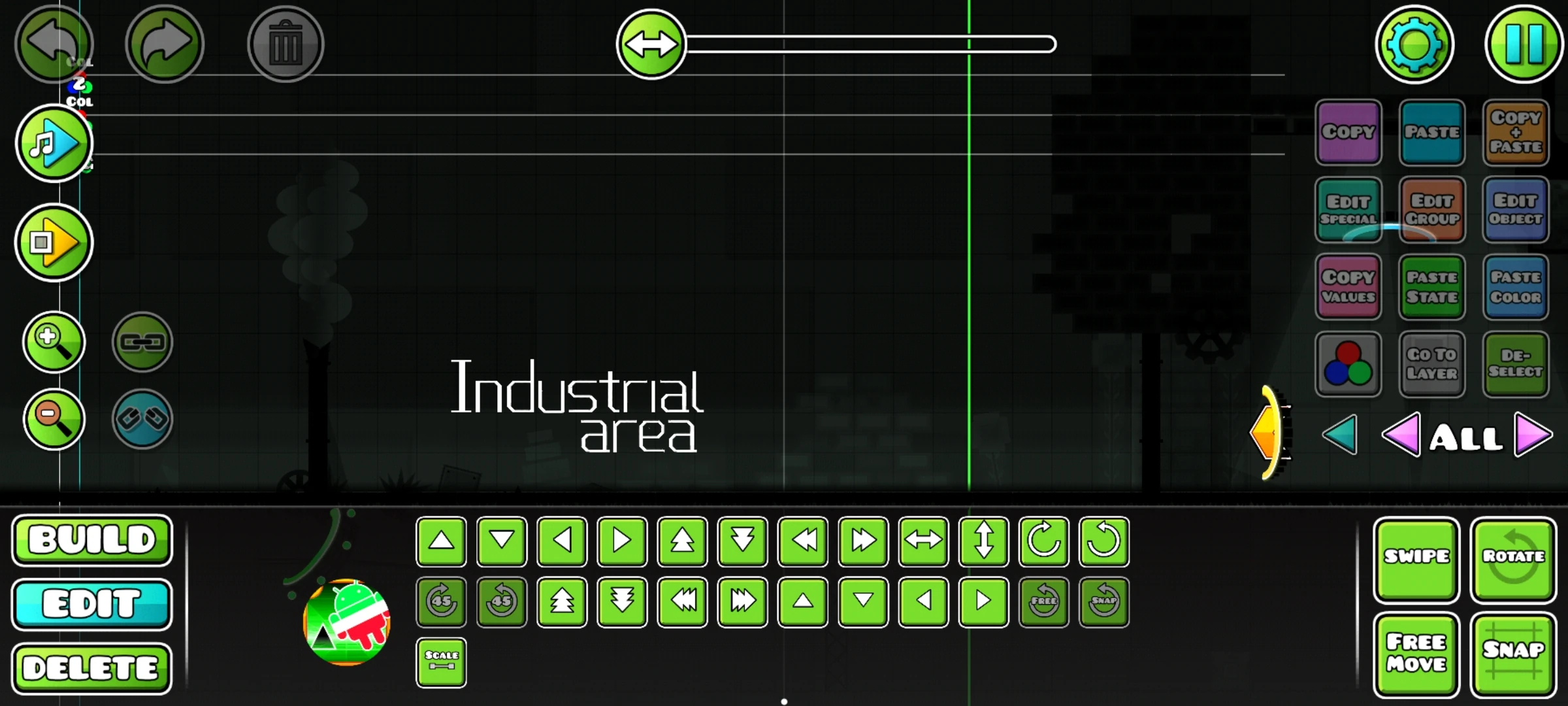The width and height of the screenshot is (1568, 706).
Task: Undo the last editor action
Action: pyautogui.click(x=55, y=43)
